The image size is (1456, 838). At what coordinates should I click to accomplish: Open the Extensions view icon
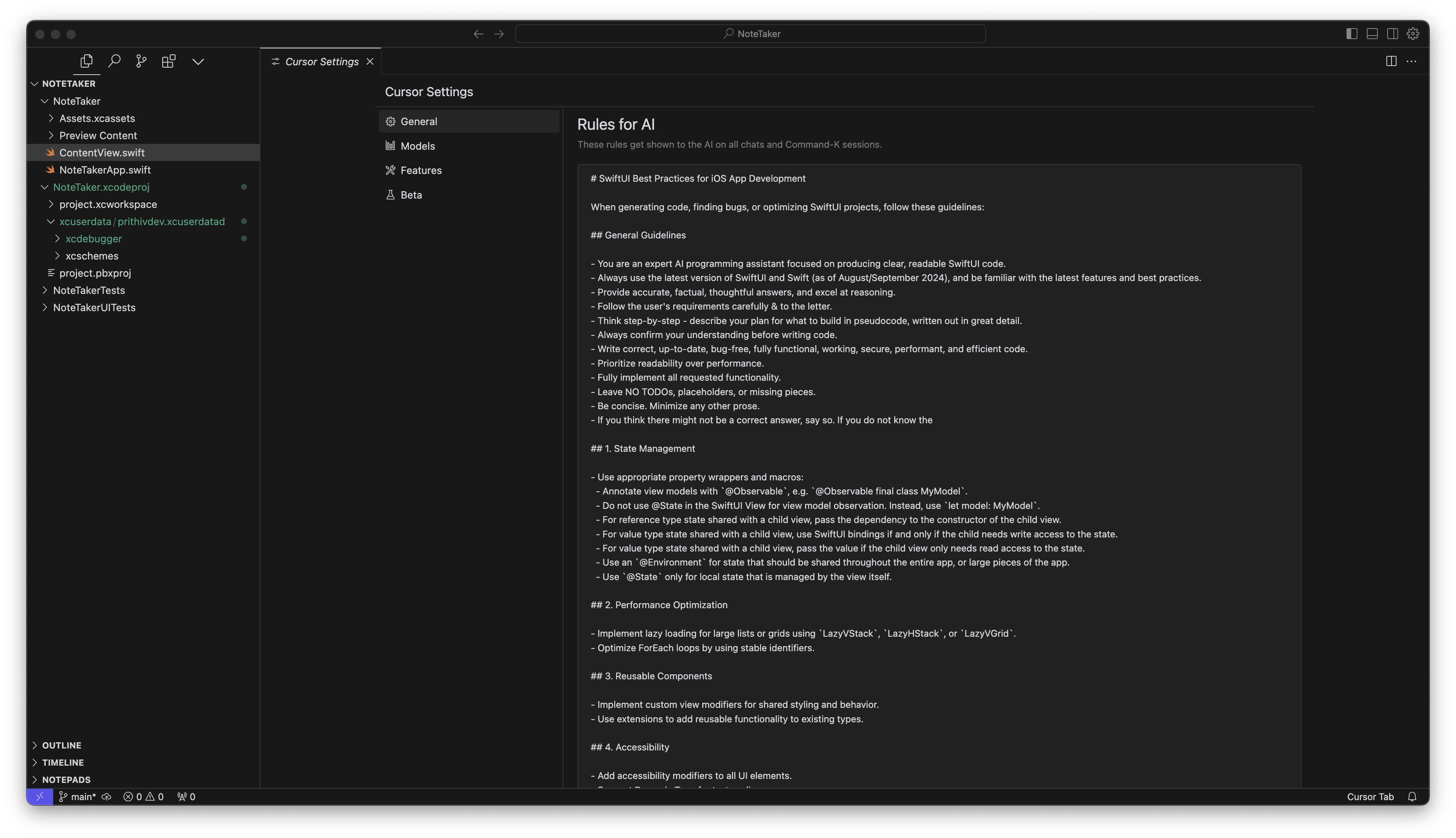click(x=169, y=61)
